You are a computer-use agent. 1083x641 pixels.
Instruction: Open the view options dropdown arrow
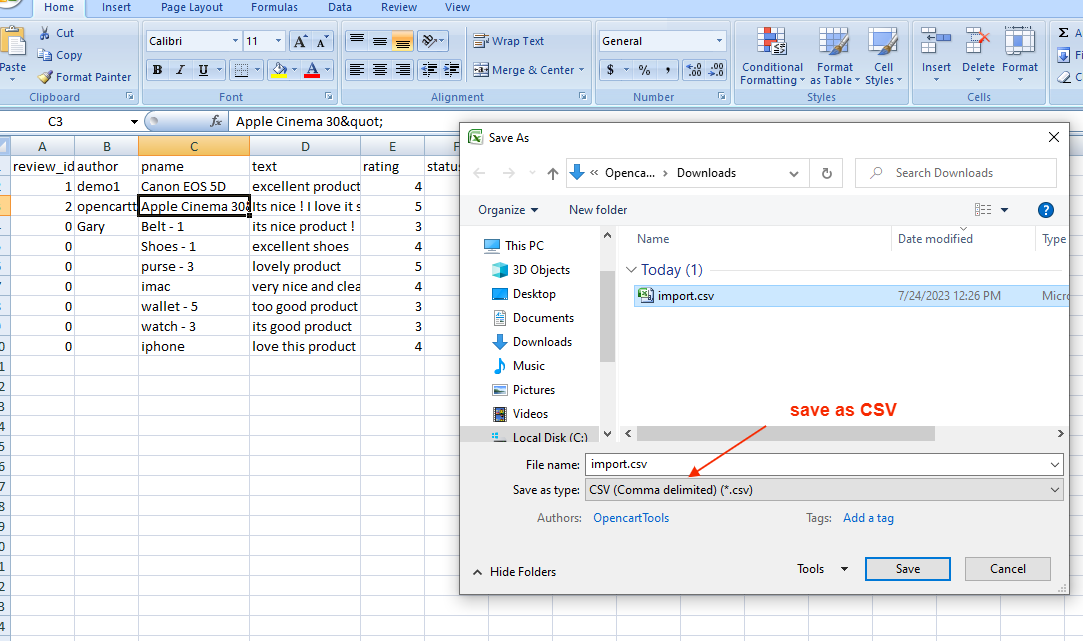pyautogui.click(x=1004, y=210)
